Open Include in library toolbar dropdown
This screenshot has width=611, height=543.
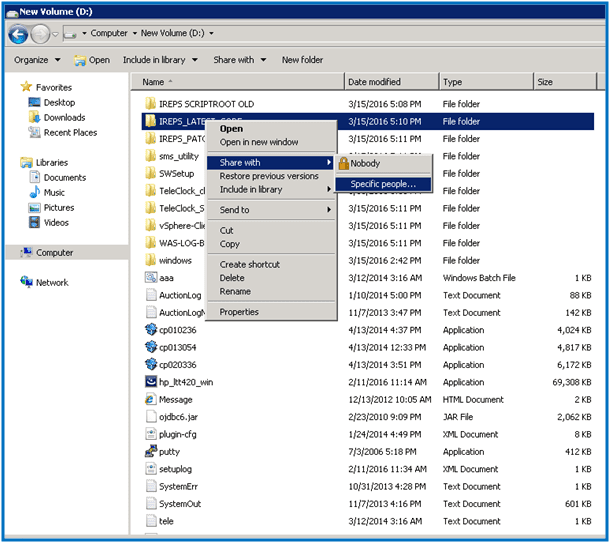[160, 60]
